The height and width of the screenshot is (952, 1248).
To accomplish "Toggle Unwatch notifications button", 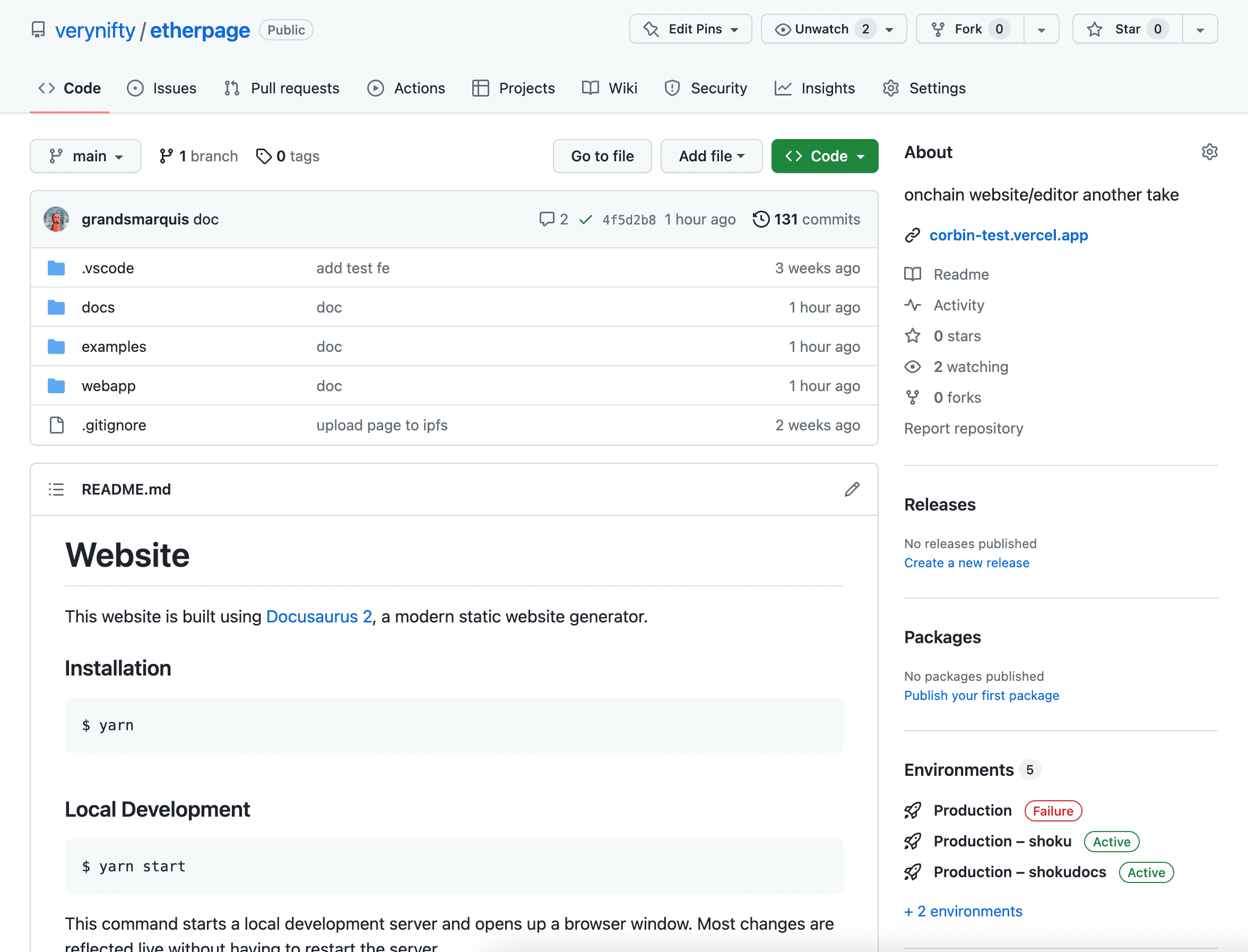I will (834, 29).
